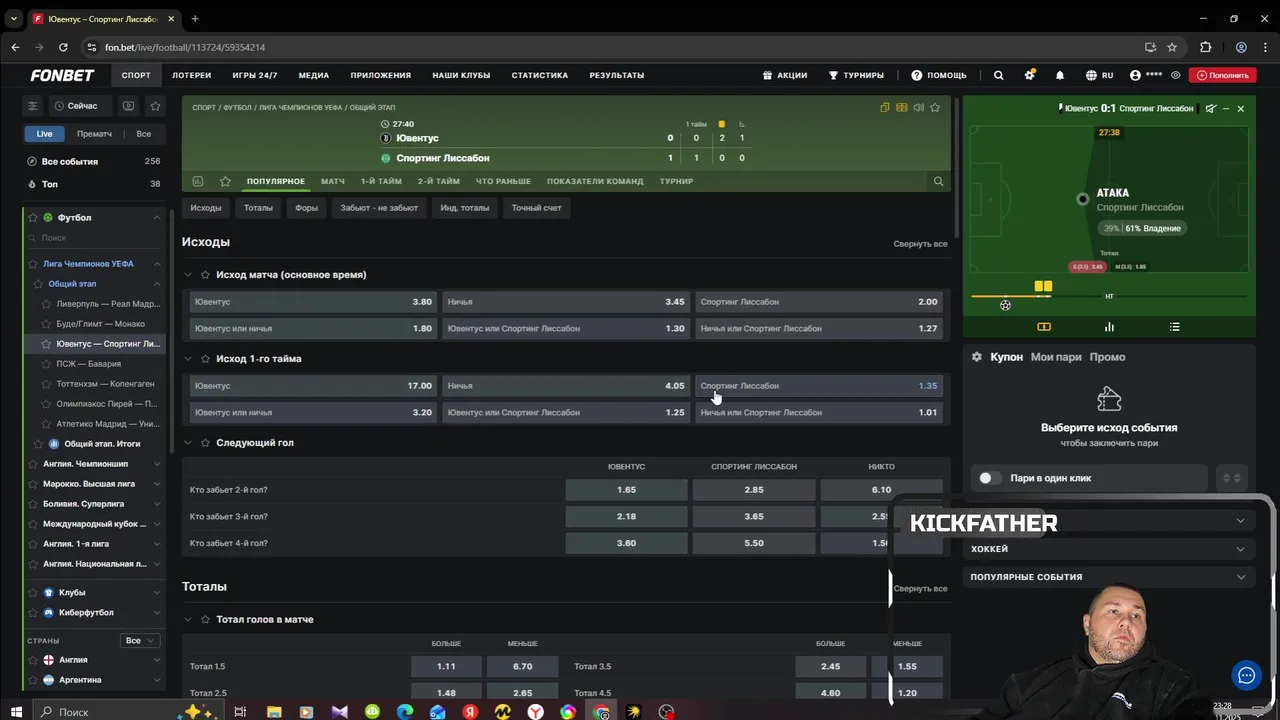Open notifications bell icon
This screenshot has width=1280, height=720.
1060,75
